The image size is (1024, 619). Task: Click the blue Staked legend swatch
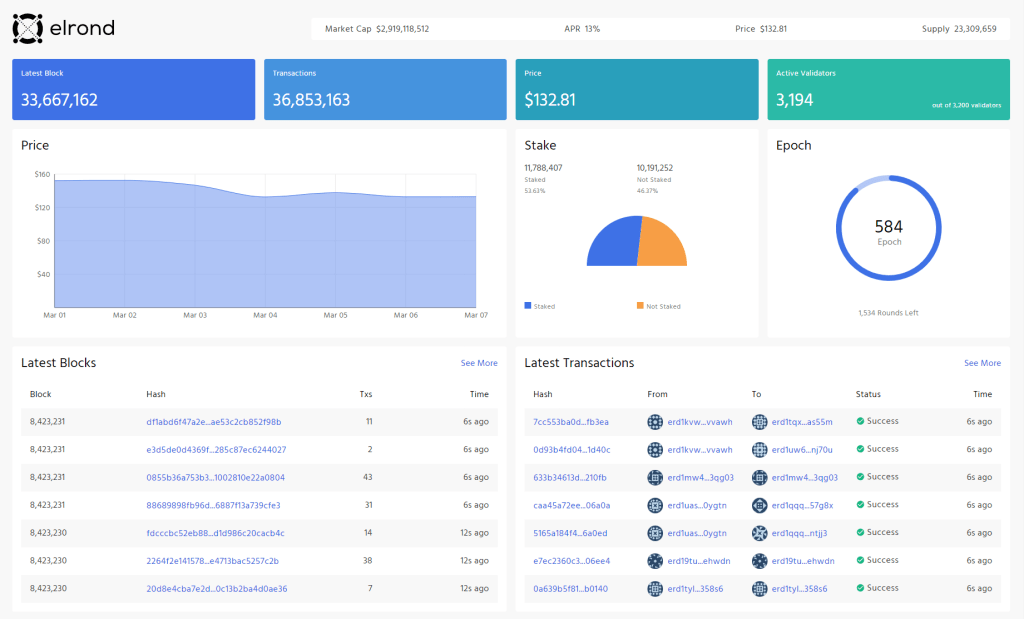[528, 305]
